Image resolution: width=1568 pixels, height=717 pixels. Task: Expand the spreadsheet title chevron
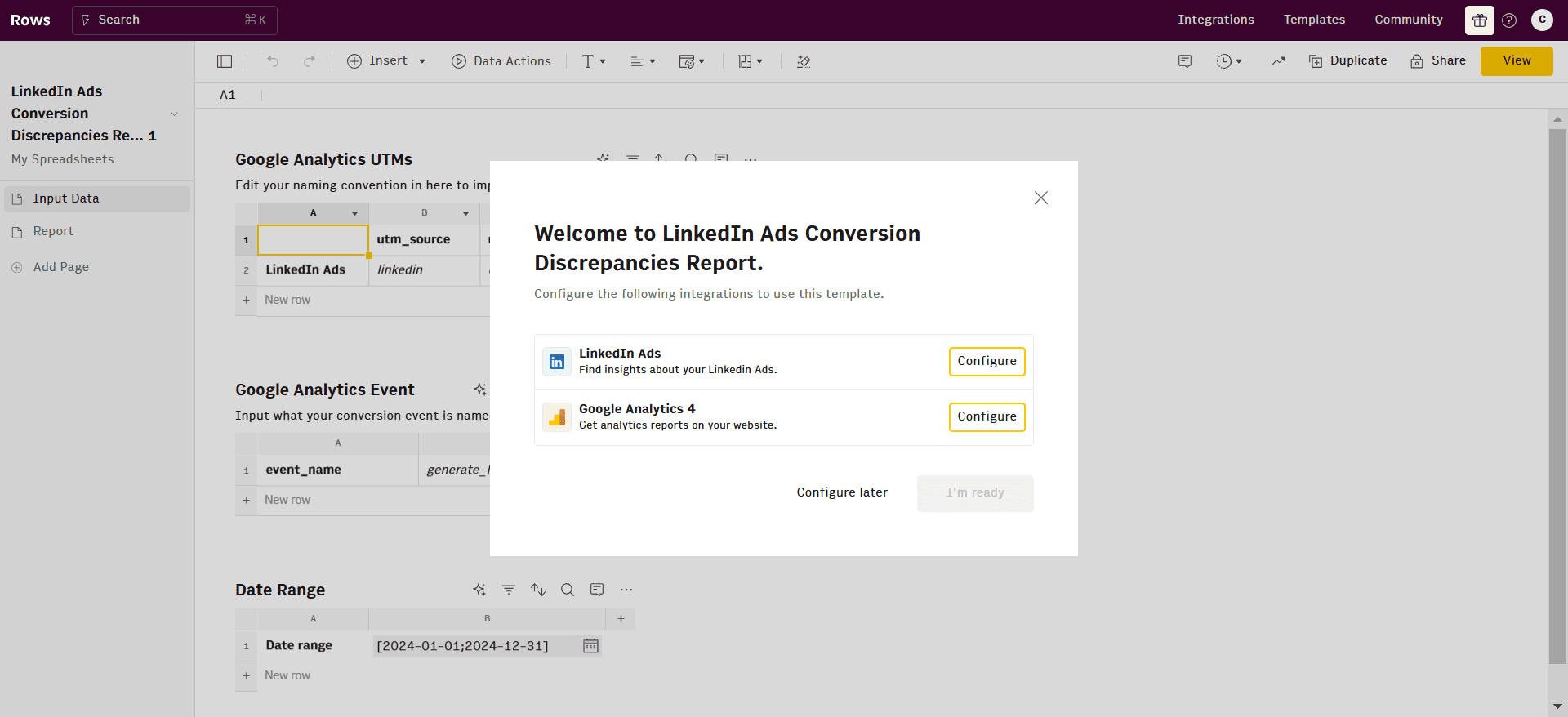174,114
